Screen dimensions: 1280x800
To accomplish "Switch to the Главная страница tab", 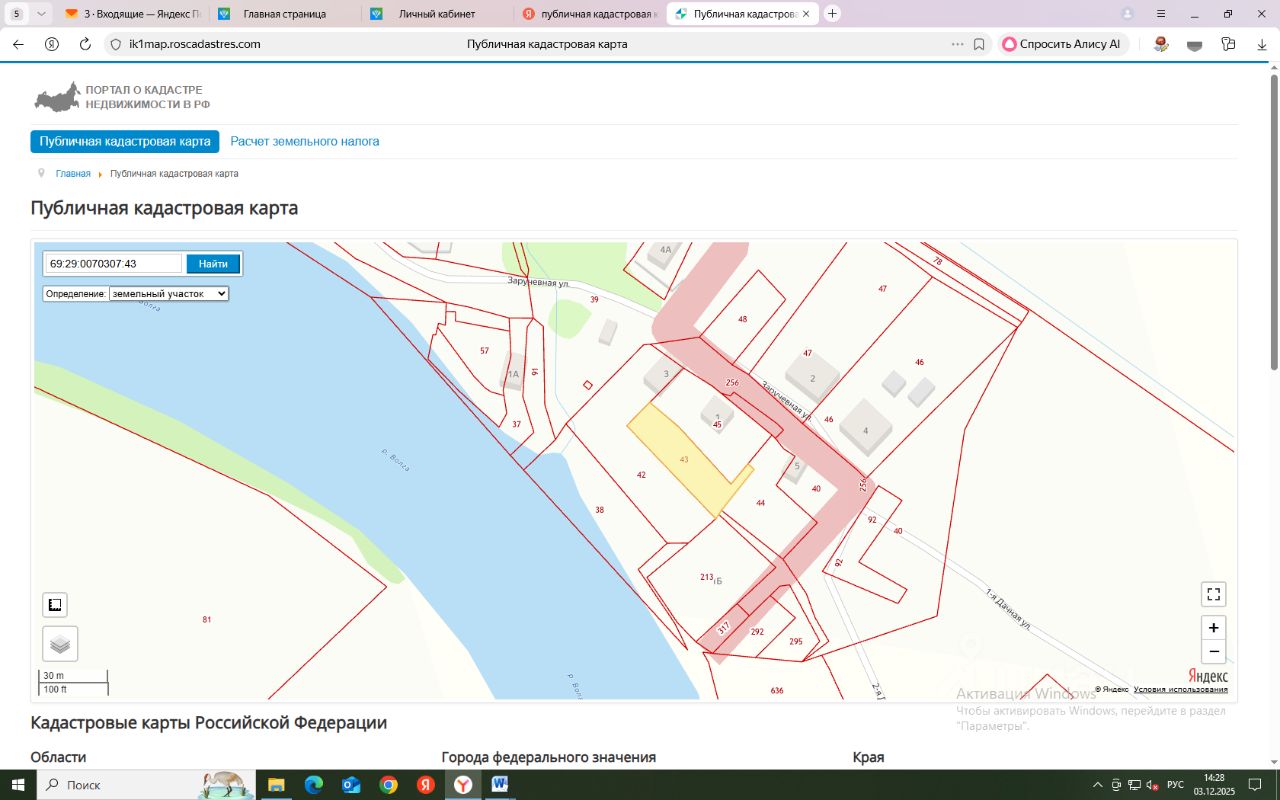I will pos(284,14).
